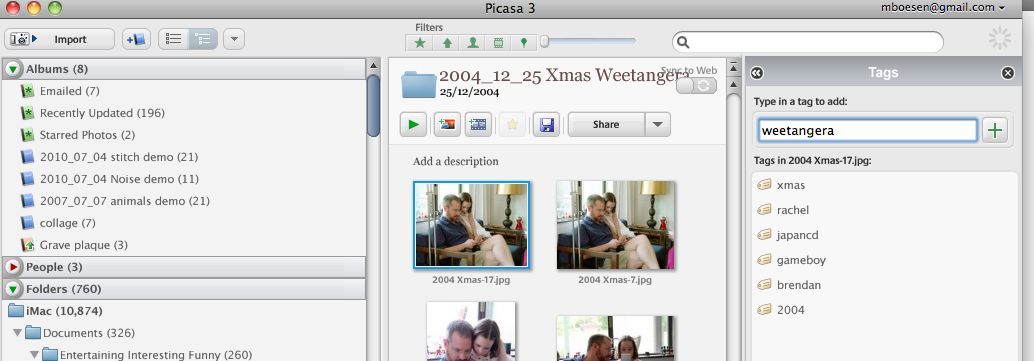
Task: Click the album list scroll up arrow
Action: (x=373, y=65)
